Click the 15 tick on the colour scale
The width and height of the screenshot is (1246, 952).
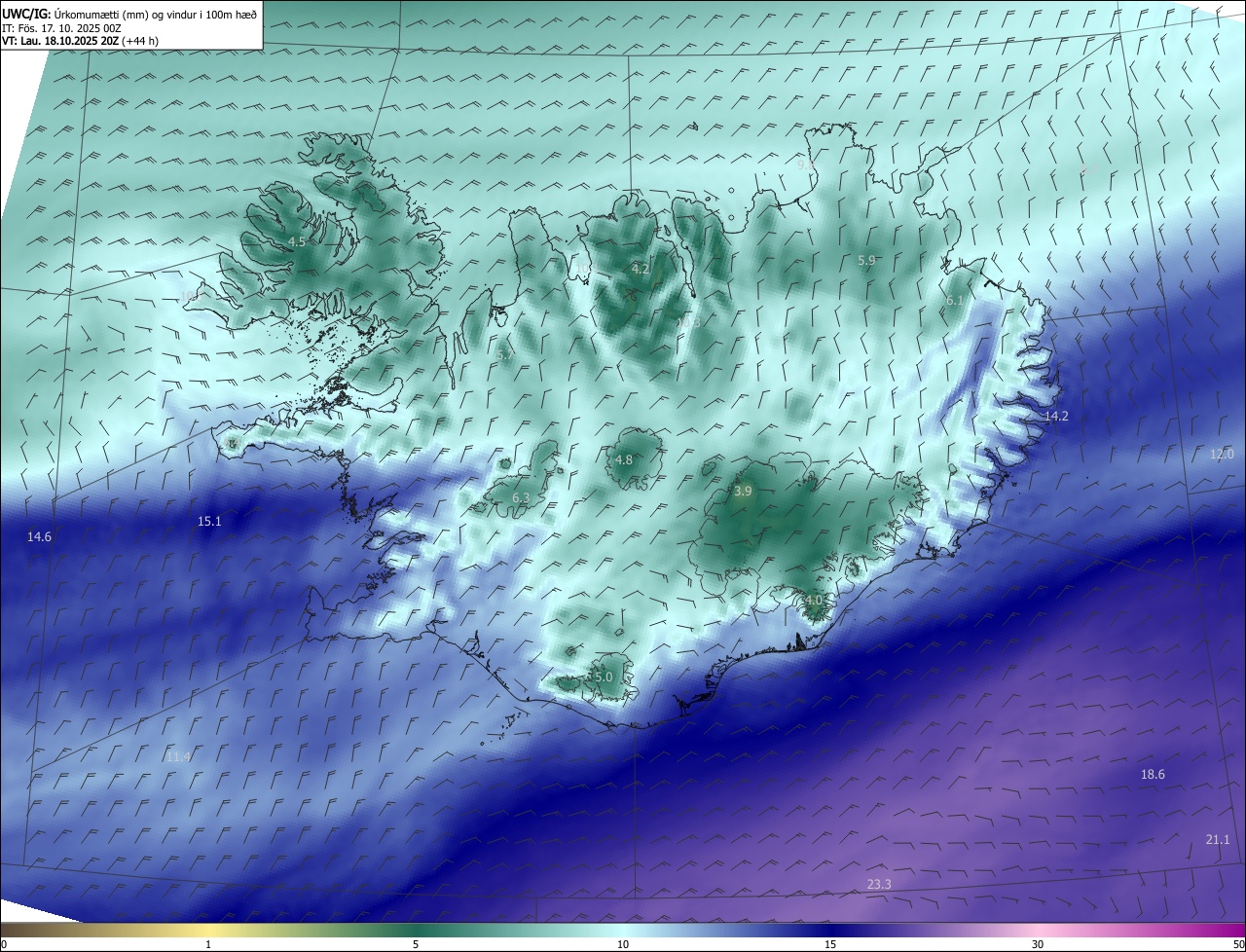830,944
